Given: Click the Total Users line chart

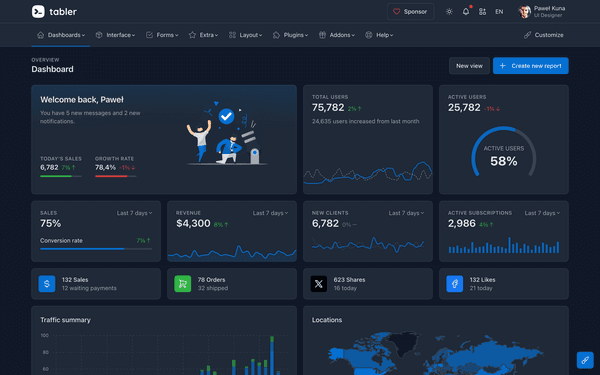Looking at the screenshot, I should tap(368, 173).
